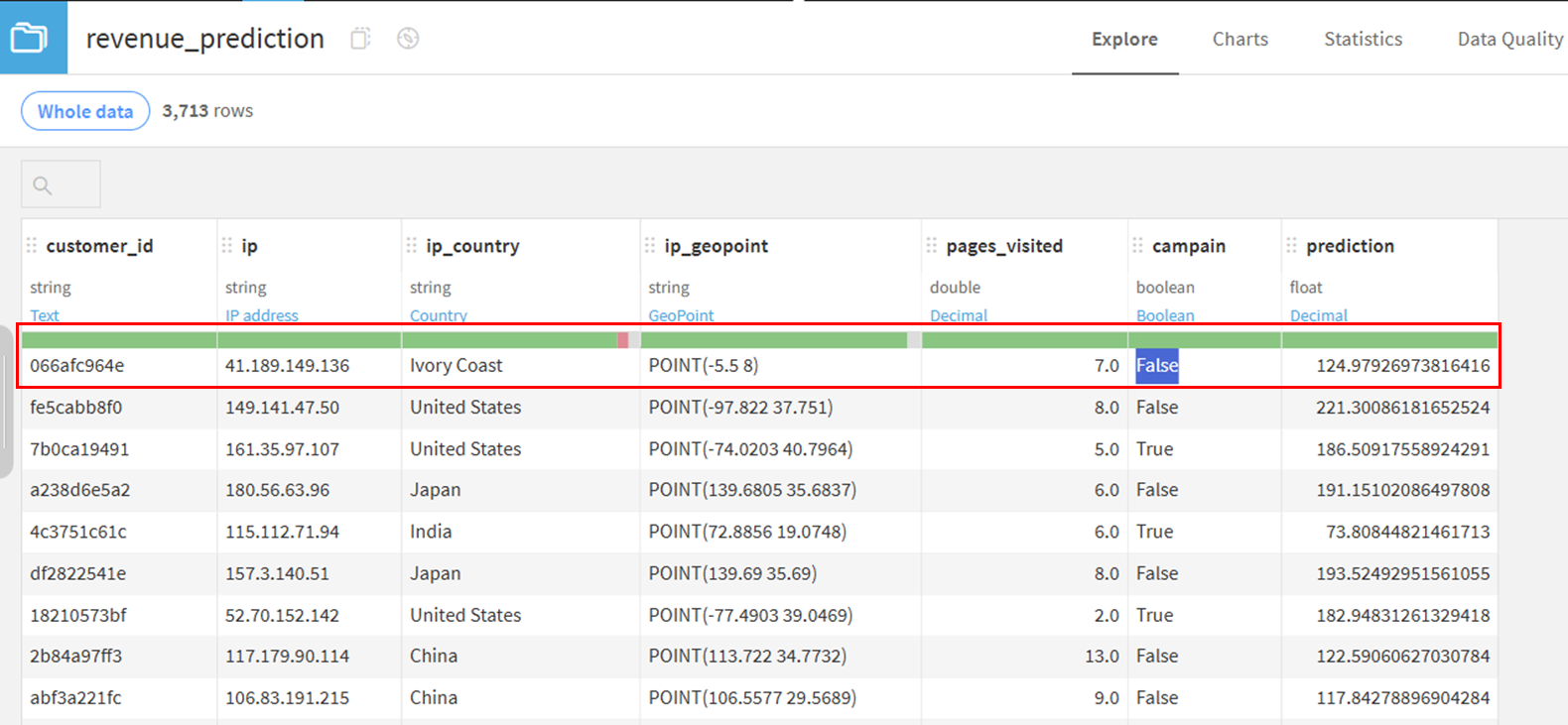Go to the Statistics tab
The width and height of the screenshot is (1568, 725).
(1364, 40)
